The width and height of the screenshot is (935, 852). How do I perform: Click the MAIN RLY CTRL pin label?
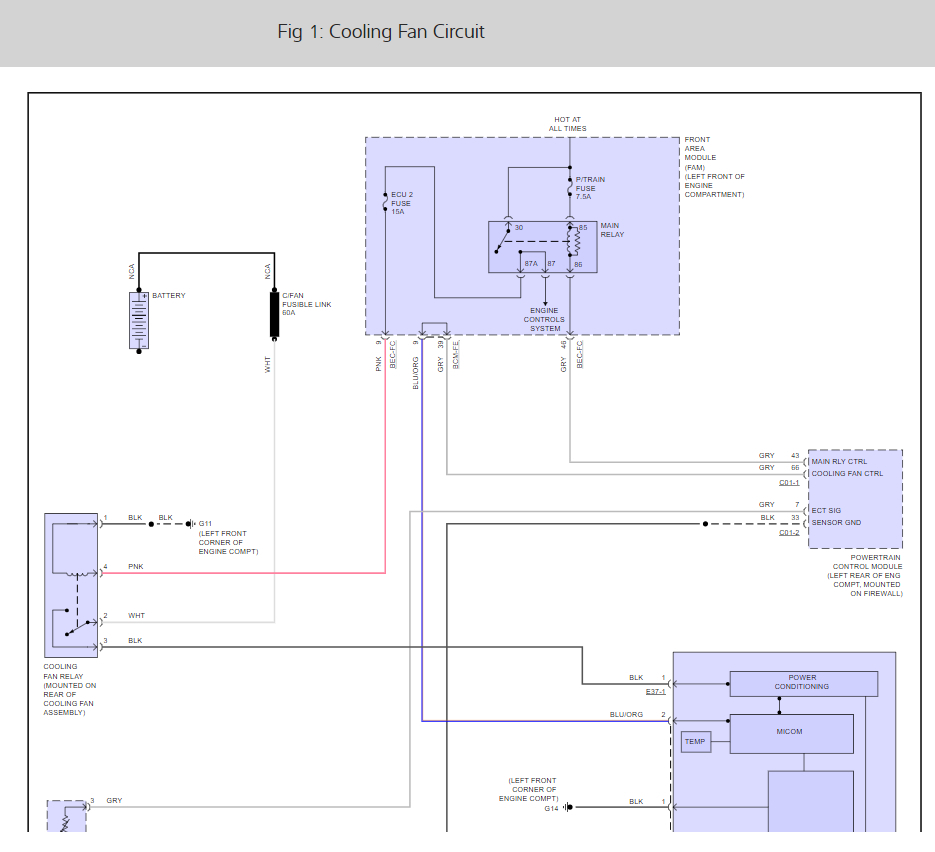(839, 461)
